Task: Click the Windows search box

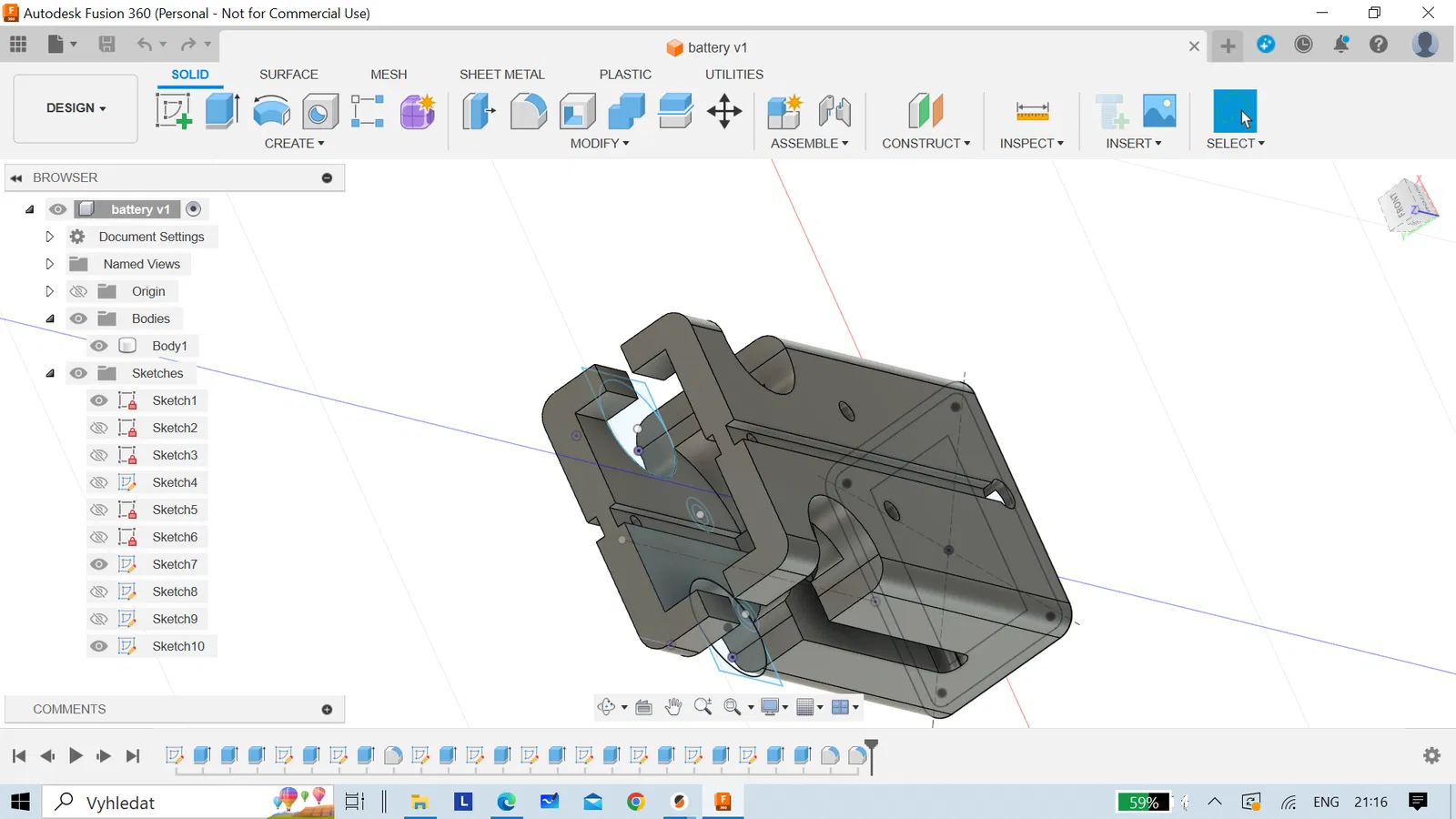Action: 188,802
